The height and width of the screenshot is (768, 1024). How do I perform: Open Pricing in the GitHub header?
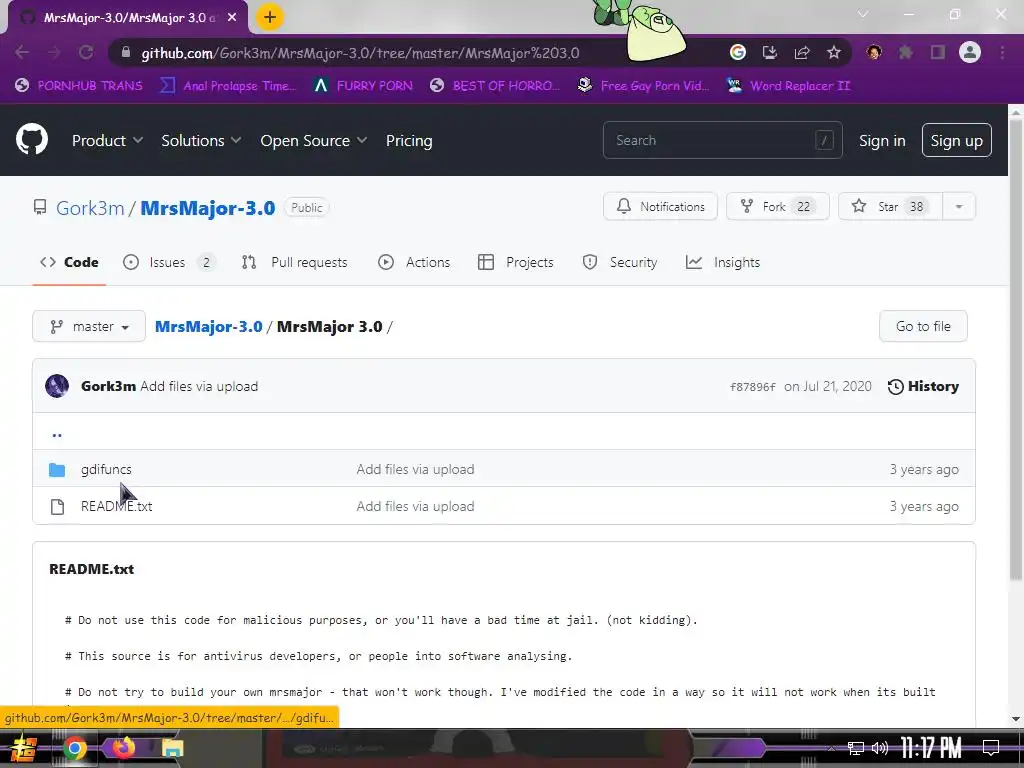409,140
